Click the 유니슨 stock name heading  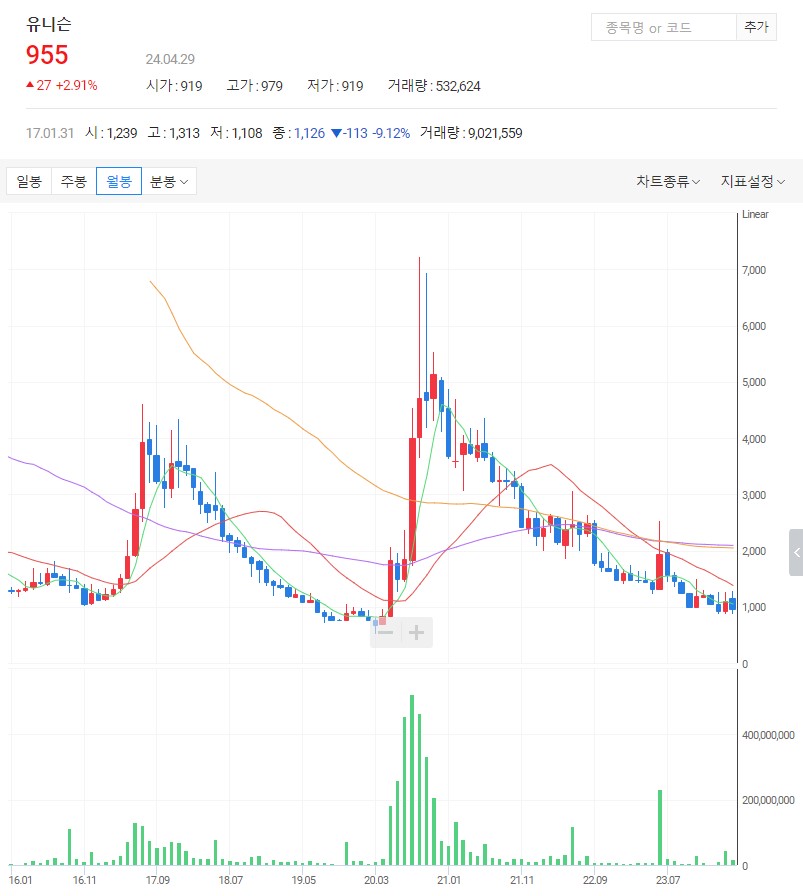point(49,25)
